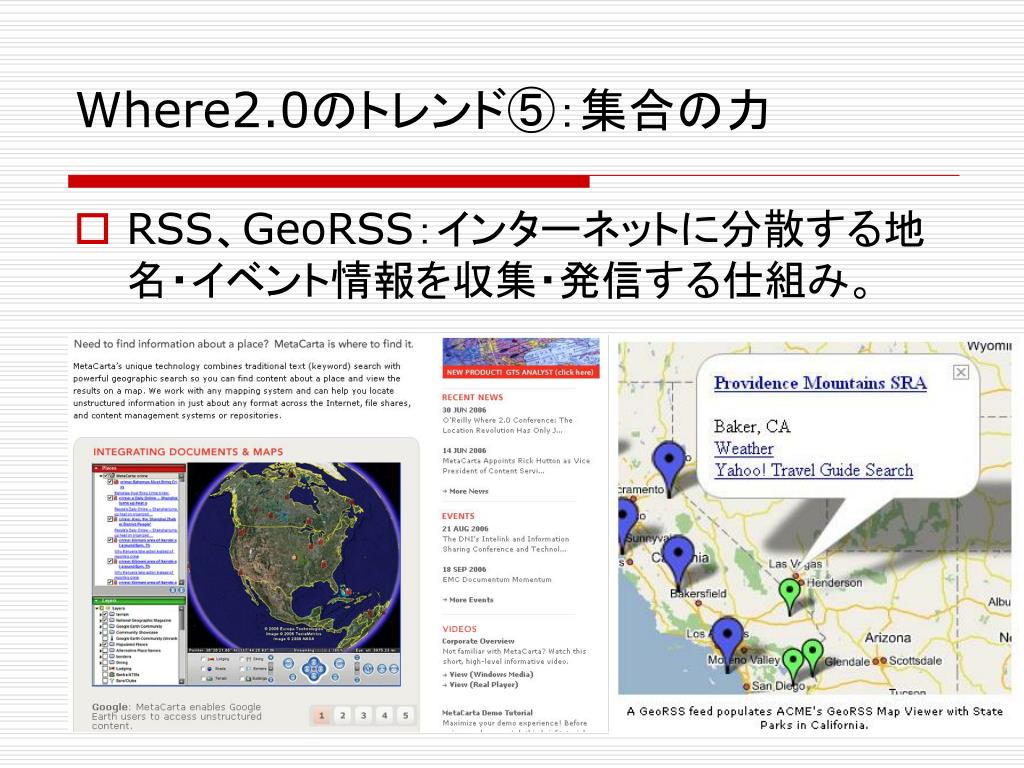Click the Scottsdale label on the map

(x=915, y=661)
